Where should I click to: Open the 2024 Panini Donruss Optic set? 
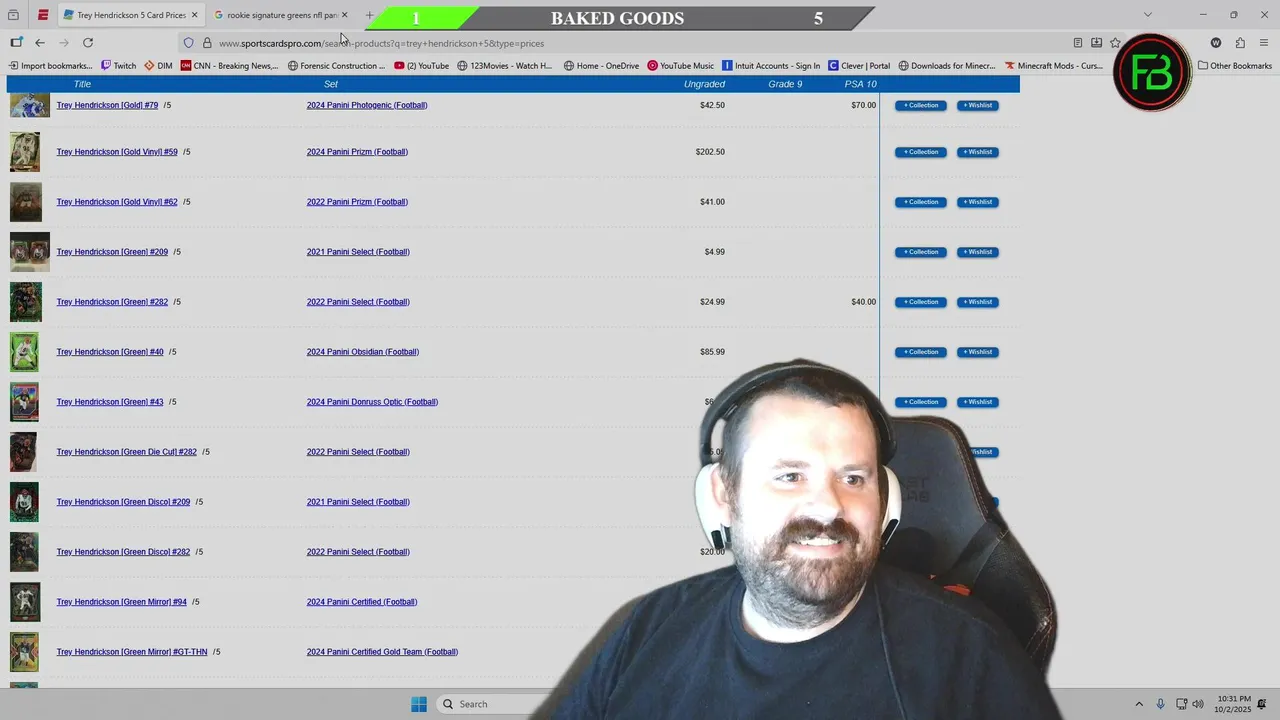(372, 402)
